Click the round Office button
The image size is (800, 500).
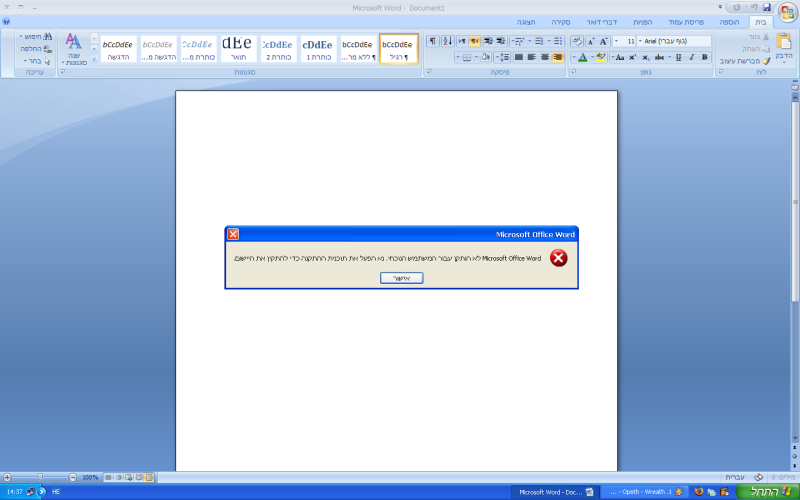pyautogui.click(x=787, y=11)
